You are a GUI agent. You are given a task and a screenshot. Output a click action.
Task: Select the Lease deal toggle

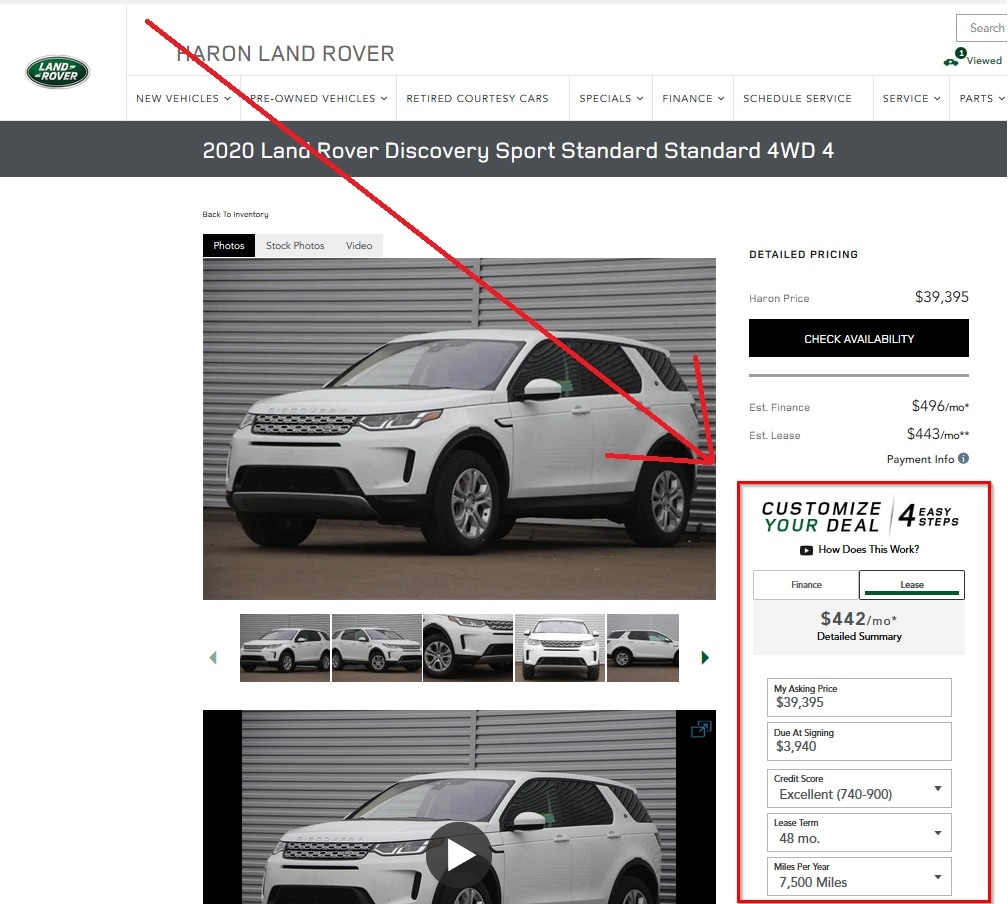click(x=912, y=584)
